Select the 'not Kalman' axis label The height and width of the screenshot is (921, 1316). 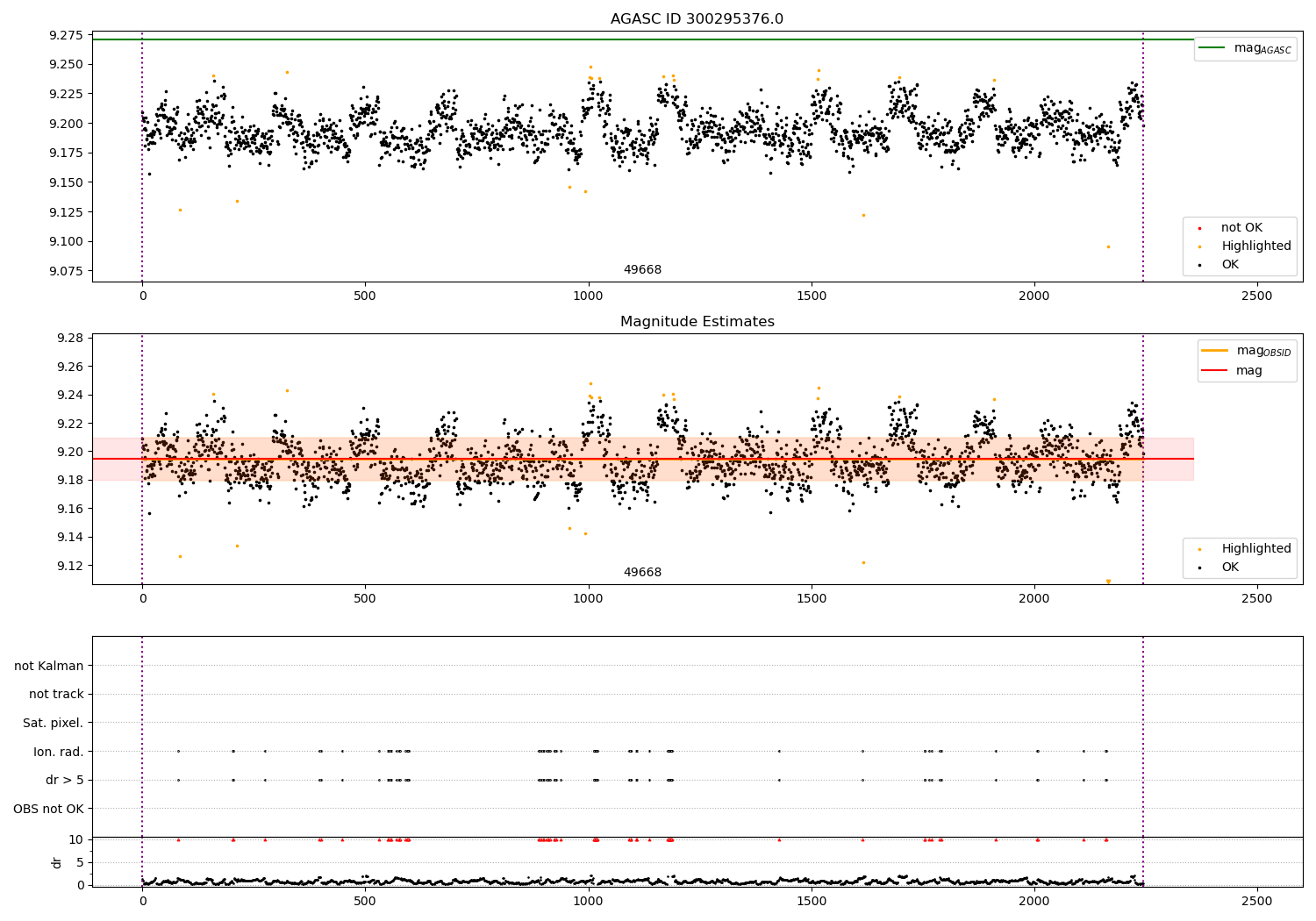click(49, 666)
